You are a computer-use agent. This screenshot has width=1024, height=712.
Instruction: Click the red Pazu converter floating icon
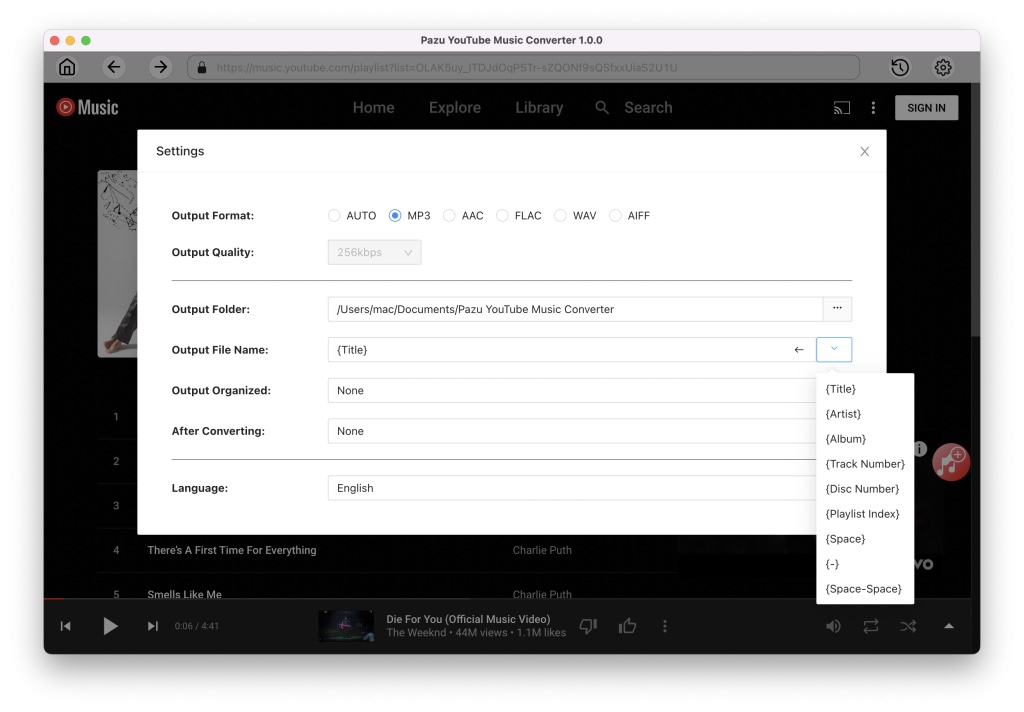[950, 462]
